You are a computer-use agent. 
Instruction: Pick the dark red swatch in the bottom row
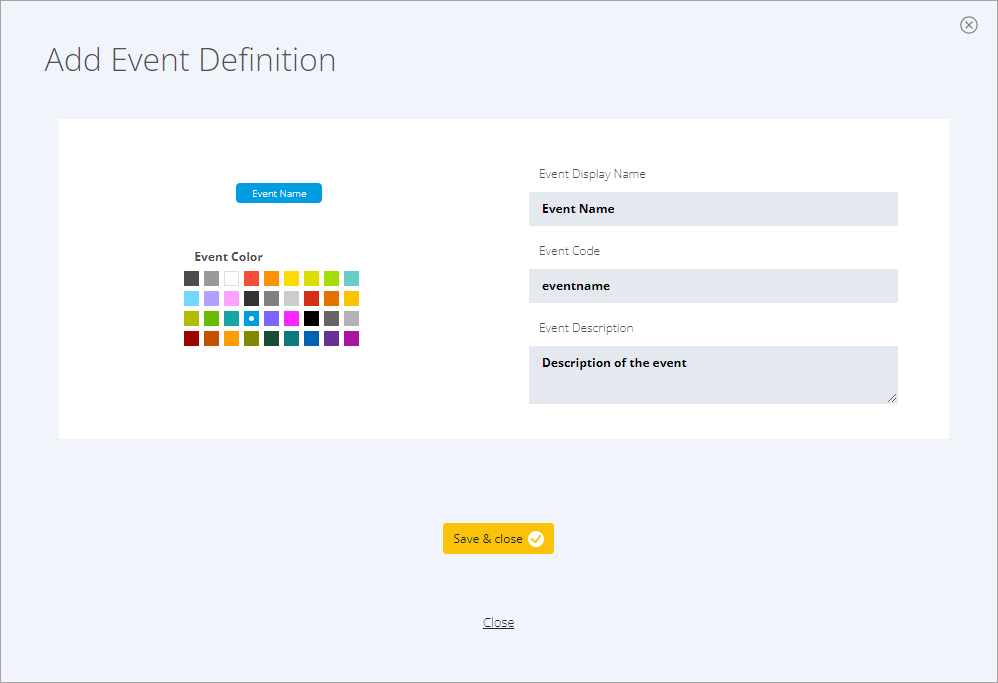point(191,338)
